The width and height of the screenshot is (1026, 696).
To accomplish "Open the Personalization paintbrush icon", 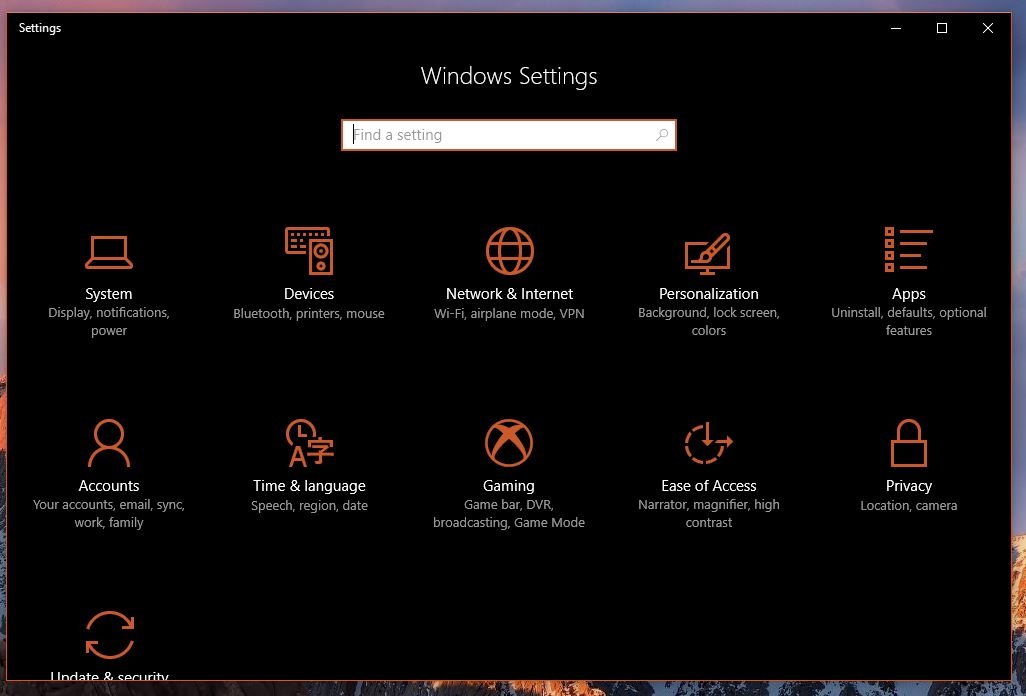I will (708, 253).
